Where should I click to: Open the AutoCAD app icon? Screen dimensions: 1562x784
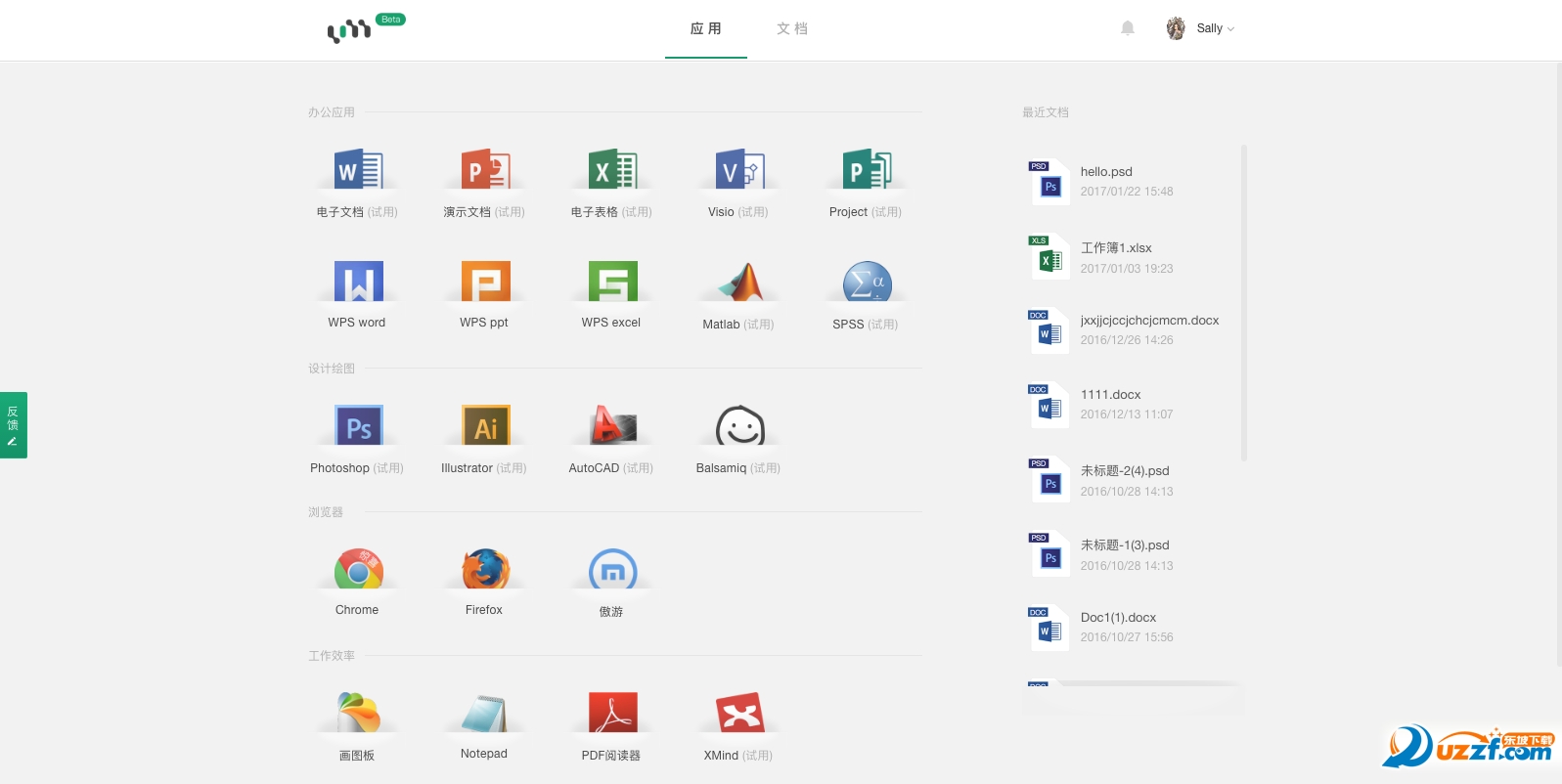coord(612,425)
